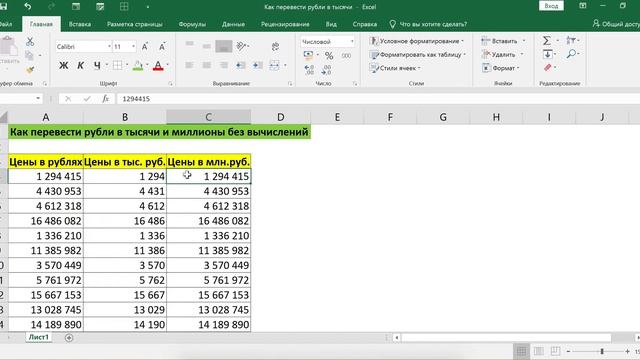The image size is (640, 360).
Task: Click the Wrap Text icon
Action: pos(276,46)
